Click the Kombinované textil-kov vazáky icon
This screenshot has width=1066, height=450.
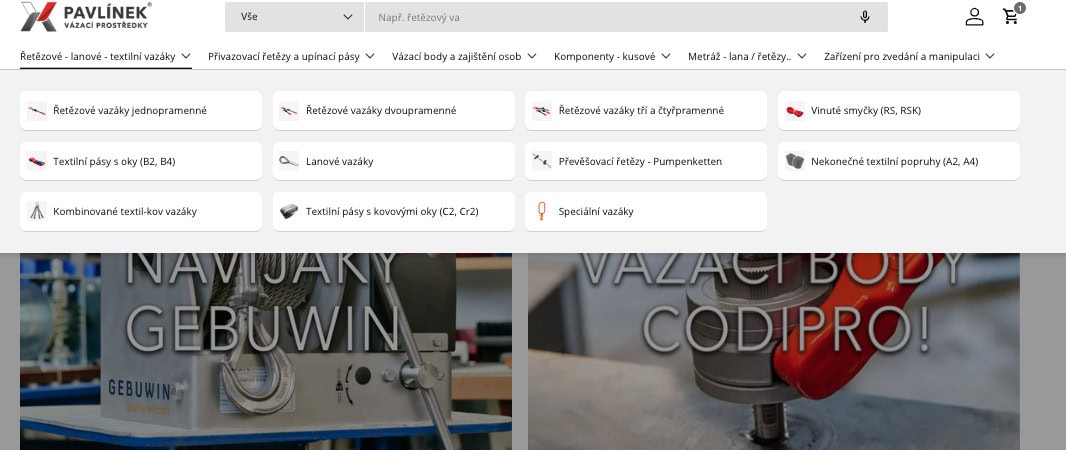37,211
